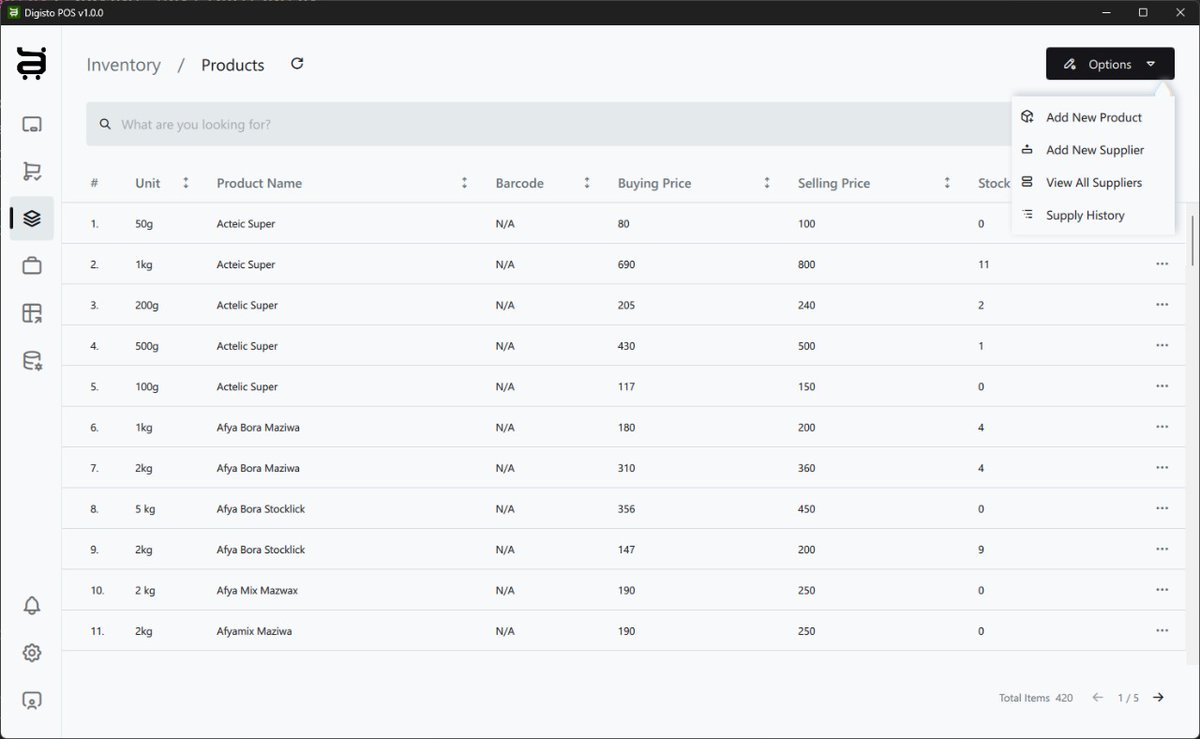
Task: Choose Supply History menu entry
Action: (x=1093, y=215)
